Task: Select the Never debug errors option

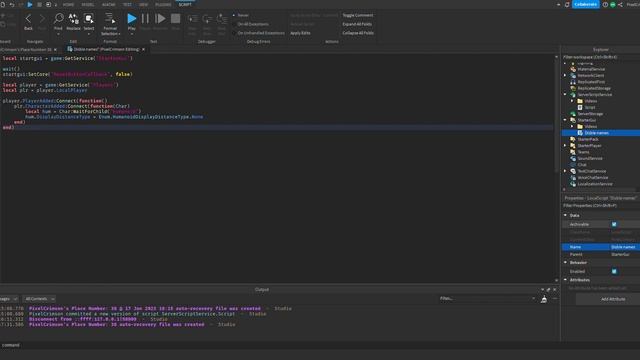Action: [241, 15]
